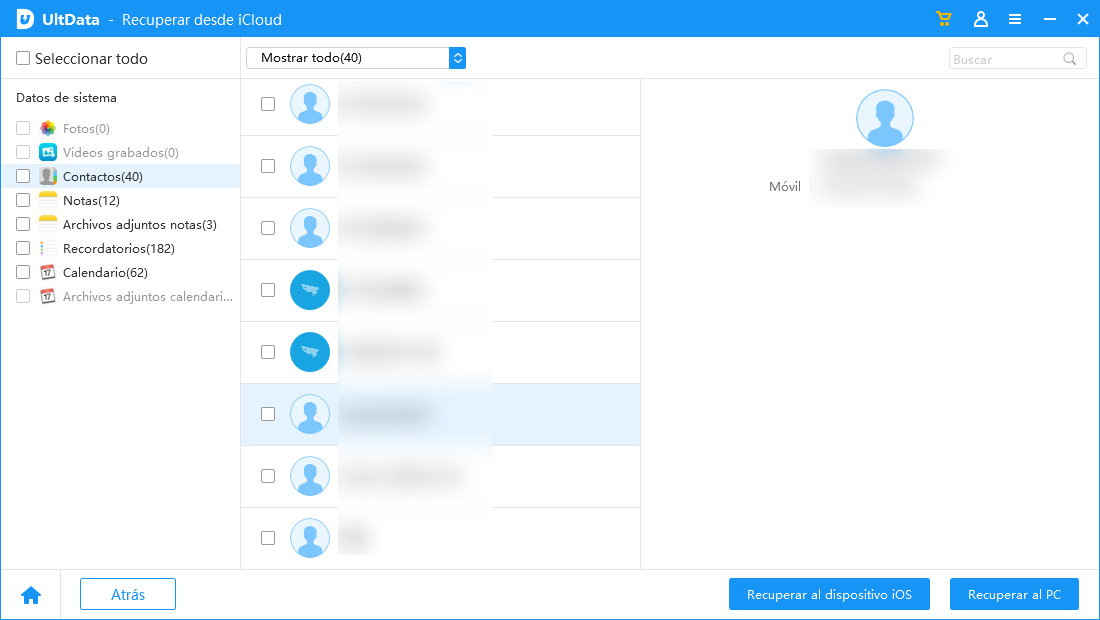The width and height of the screenshot is (1100, 620).
Task: Click Recuperar al dispositivo iOS button
Action: [829, 594]
